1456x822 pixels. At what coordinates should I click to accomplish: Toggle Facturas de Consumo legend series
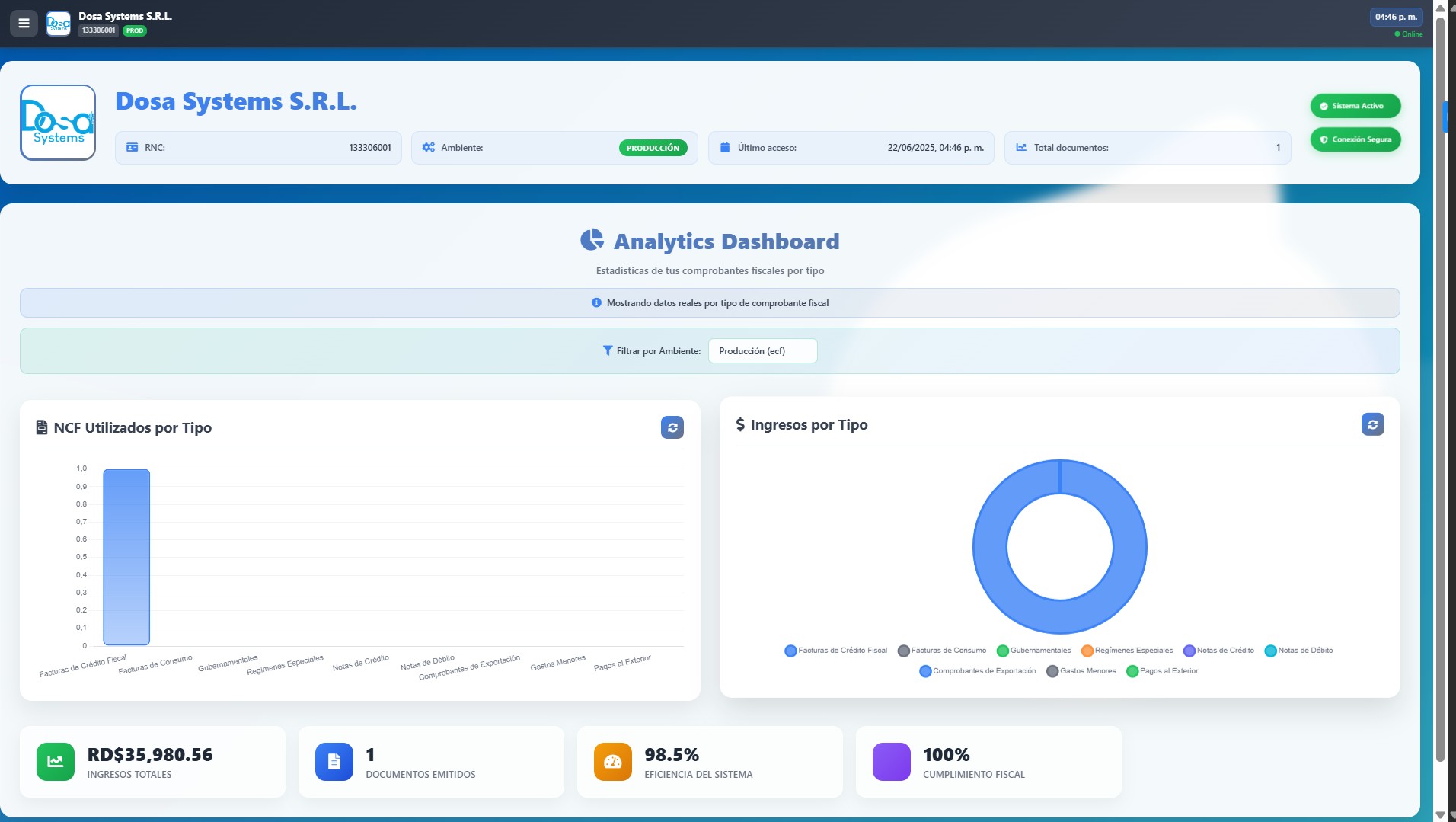pyautogui.click(x=942, y=651)
